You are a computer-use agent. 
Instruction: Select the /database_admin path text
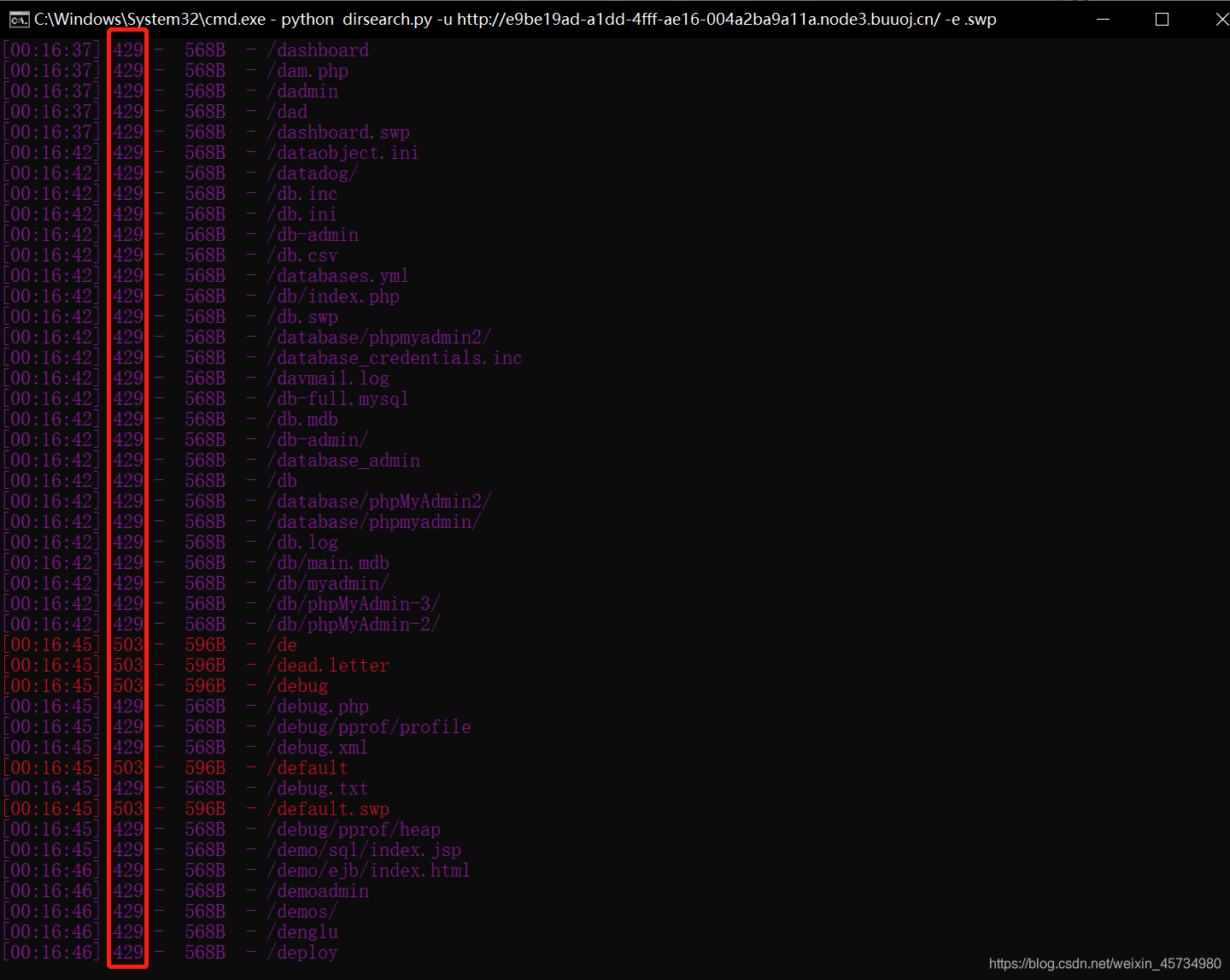[x=343, y=461]
